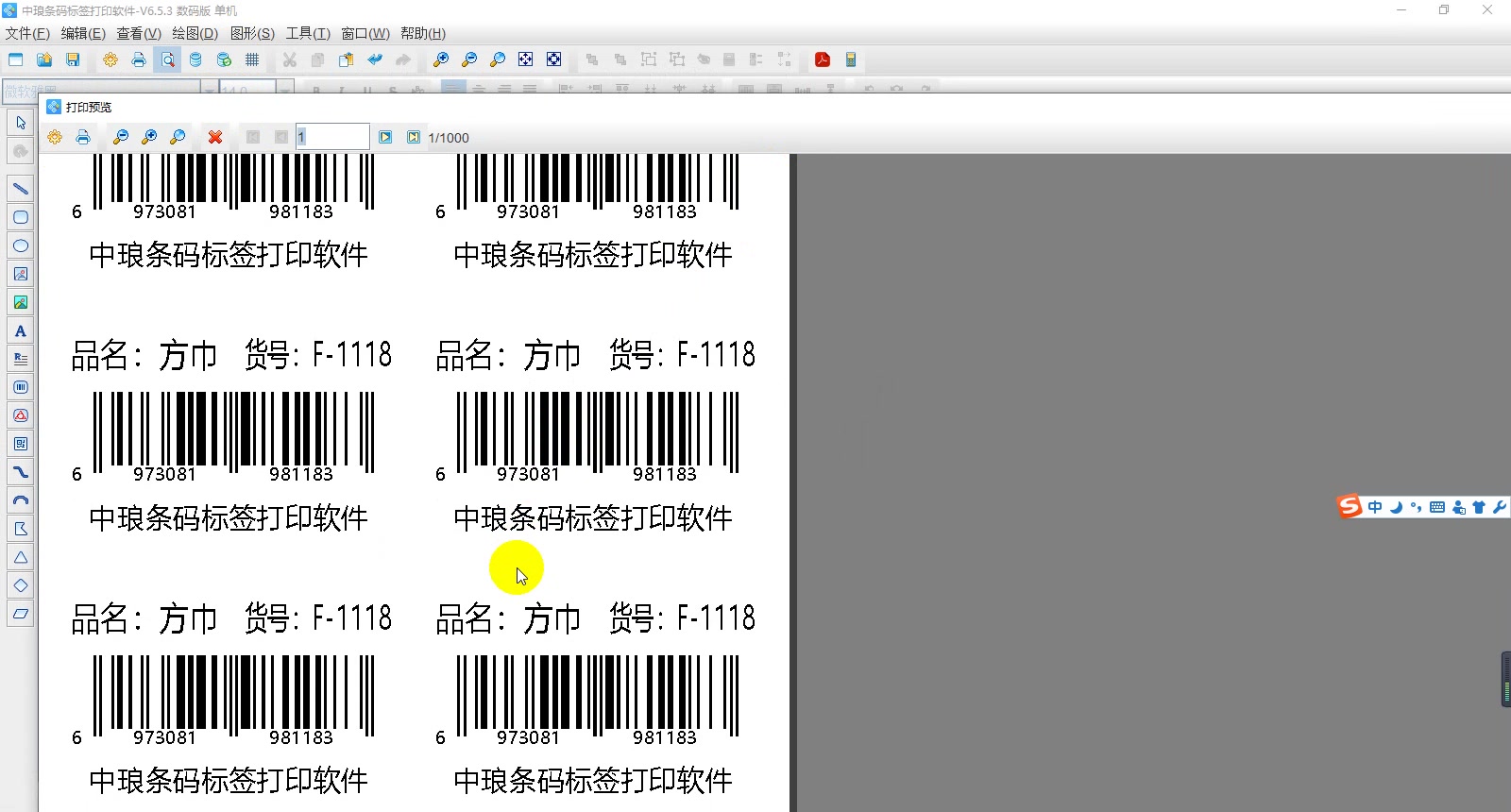Zoom out the print preview

pos(121,137)
